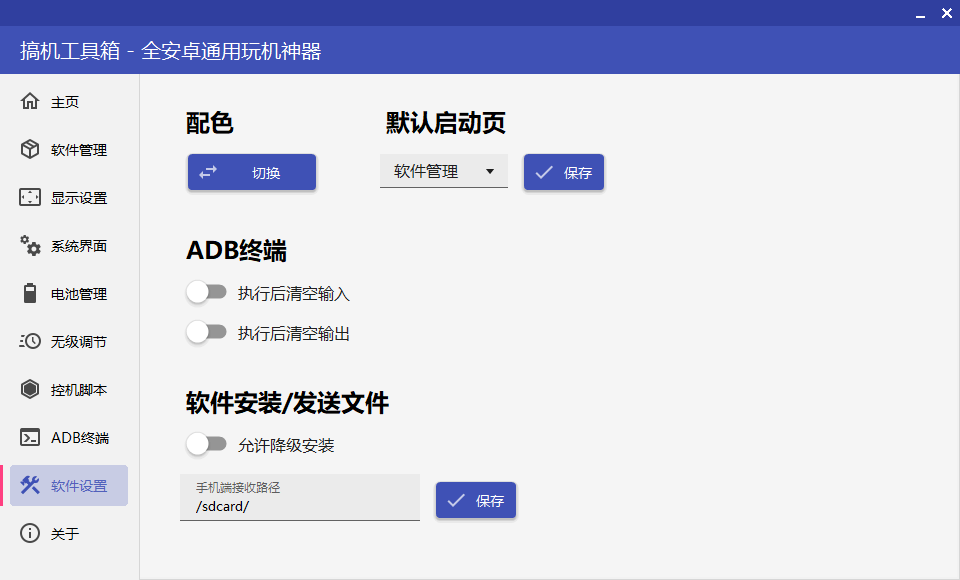The height and width of the screenshot is (580, 960).
Task: Save the phone receive path
Action: pos(476,500)
